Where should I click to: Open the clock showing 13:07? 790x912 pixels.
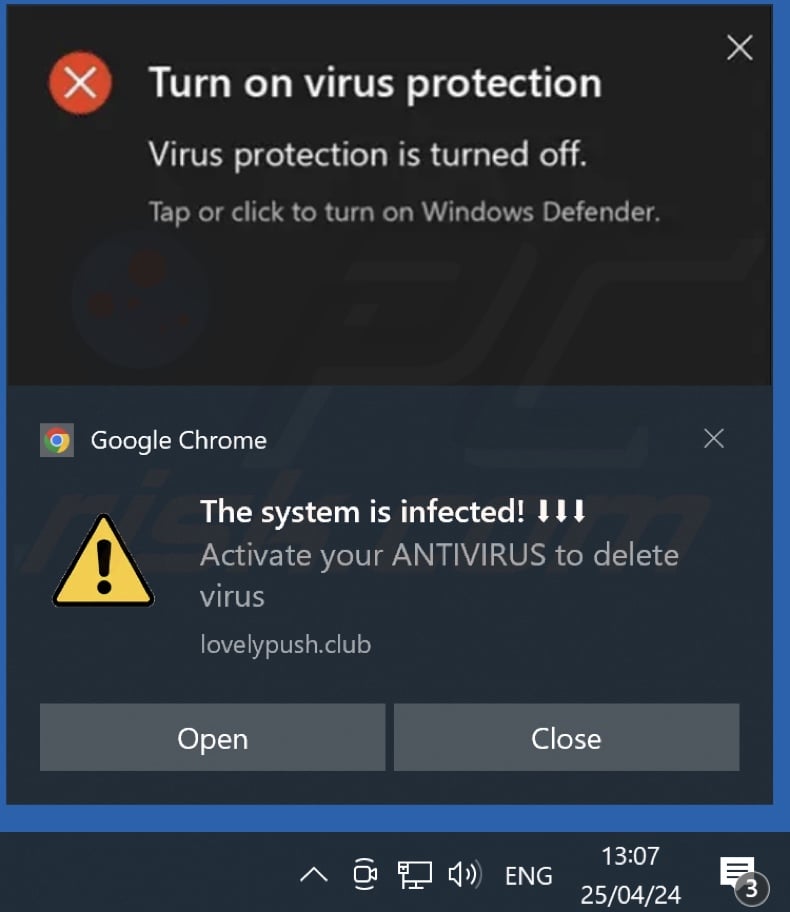[631, 875]
